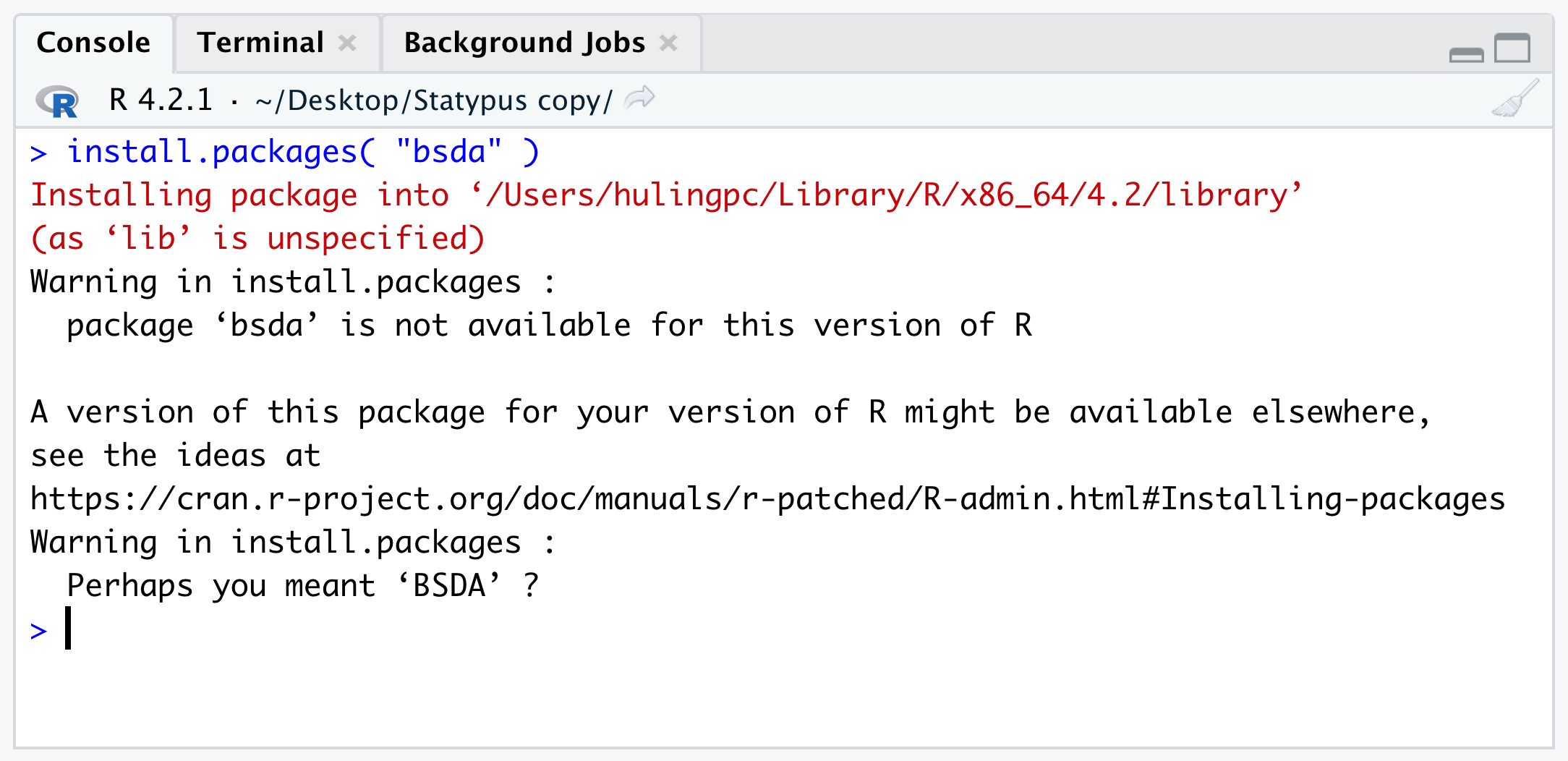This screenshot has width=1568, height=761.
Task: Click the "A version of this package" line
Action: coord(729,412)
